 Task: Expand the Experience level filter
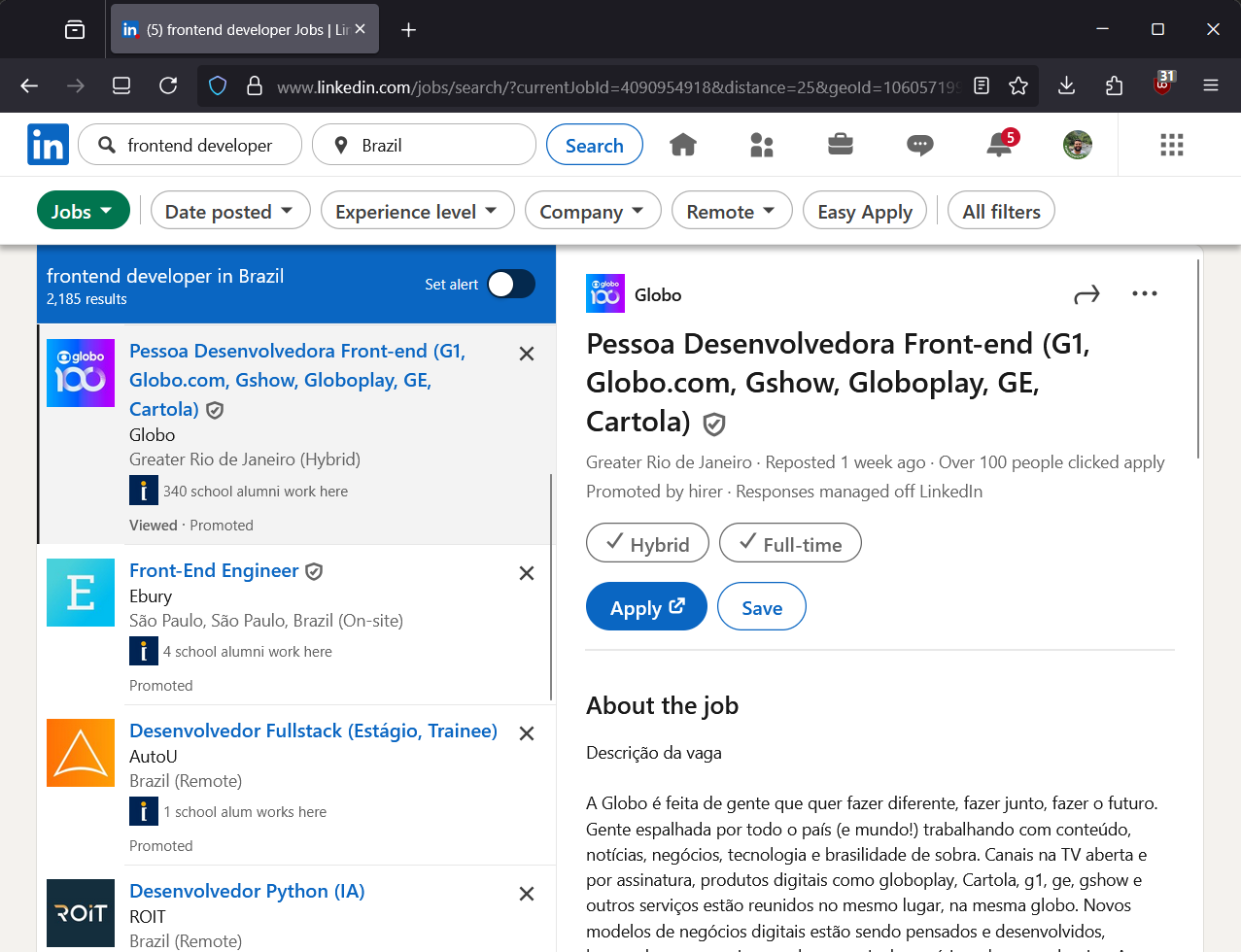pyautogui.click(x=418, y=211)
